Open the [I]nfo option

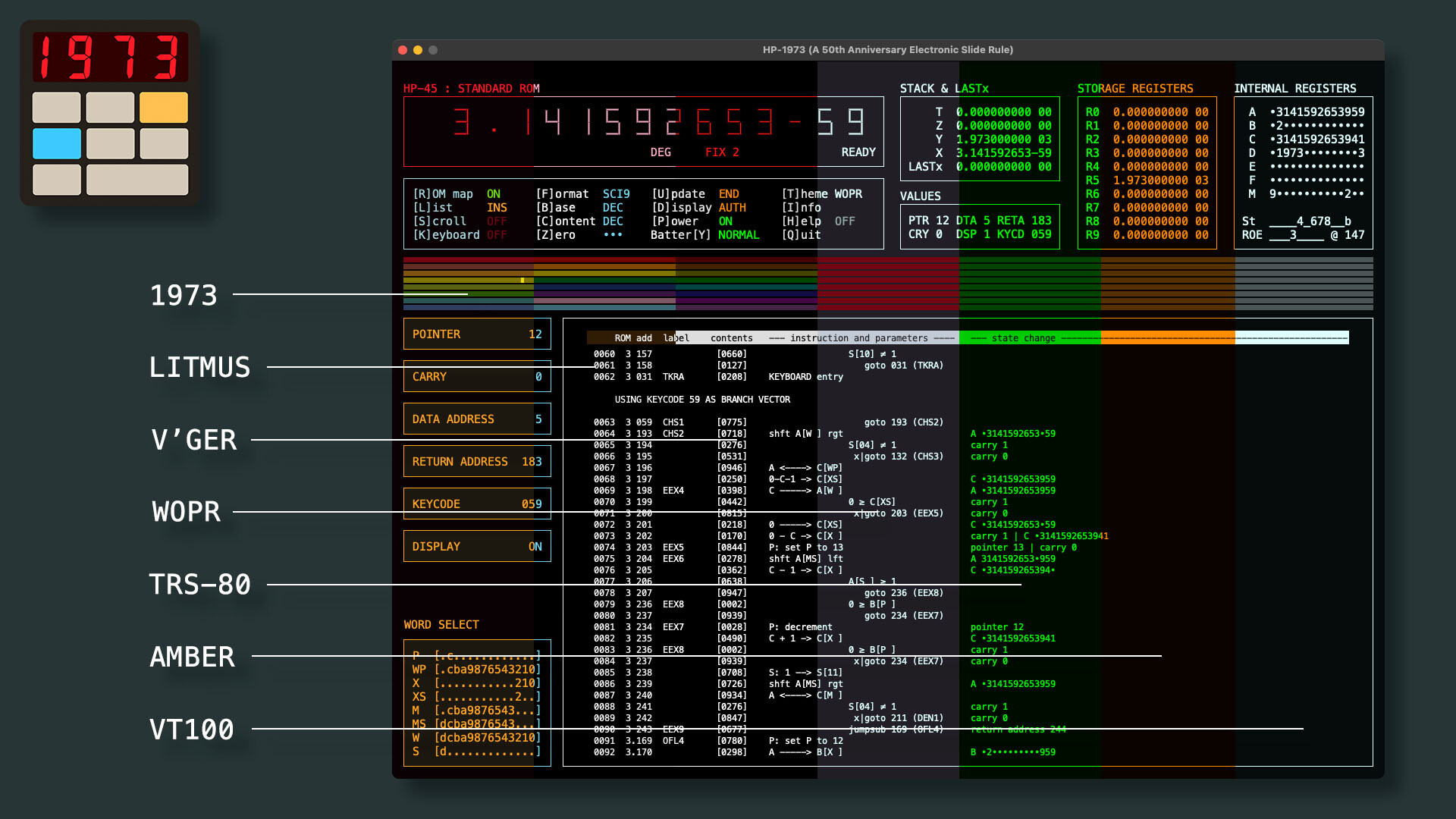[802, 208]
